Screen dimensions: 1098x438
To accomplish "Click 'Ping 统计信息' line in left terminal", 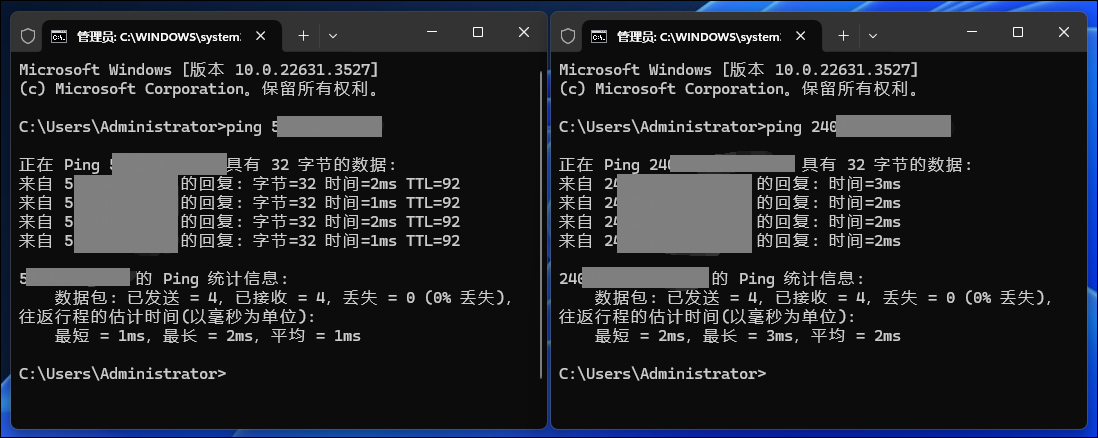I will [x=153, y=279].
